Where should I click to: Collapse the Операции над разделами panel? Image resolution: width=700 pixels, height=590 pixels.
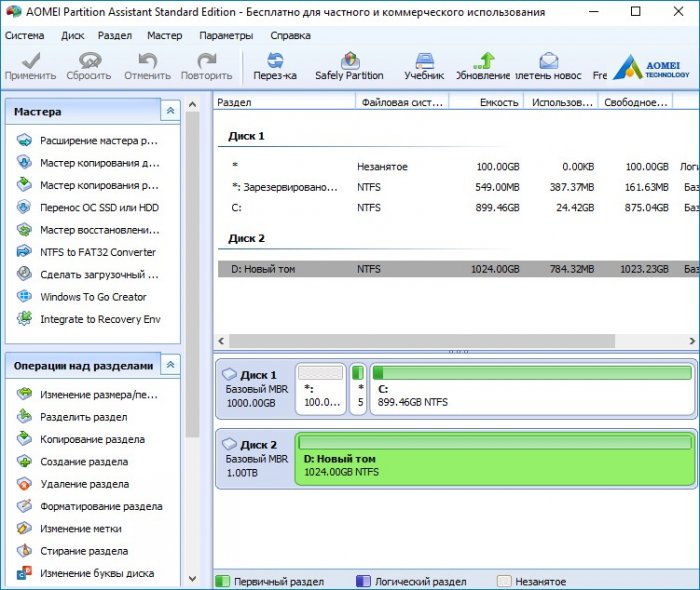point(170,365)
